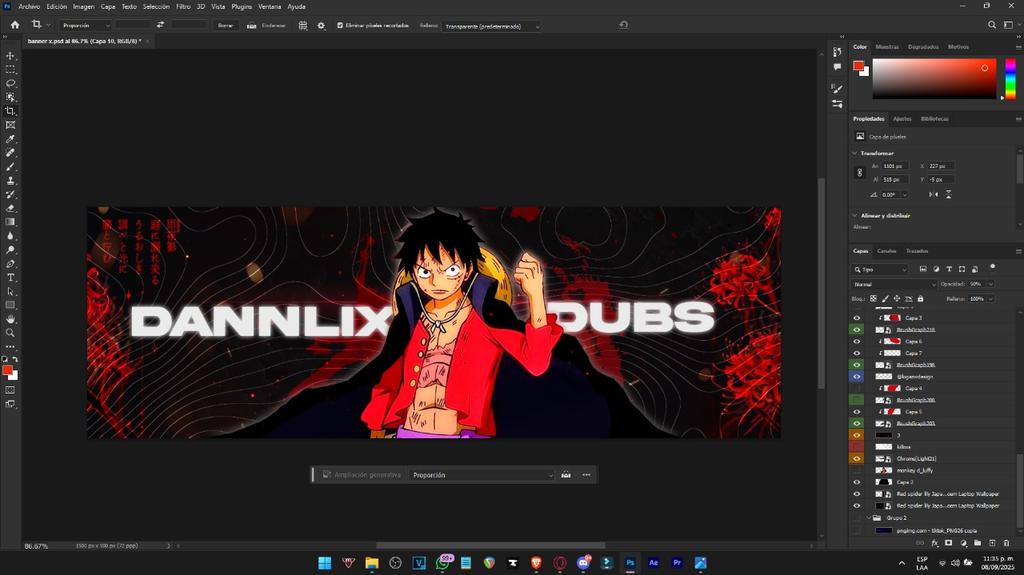
Task: Collapse the Alinear y distribuir section
Action: point(855,215)
